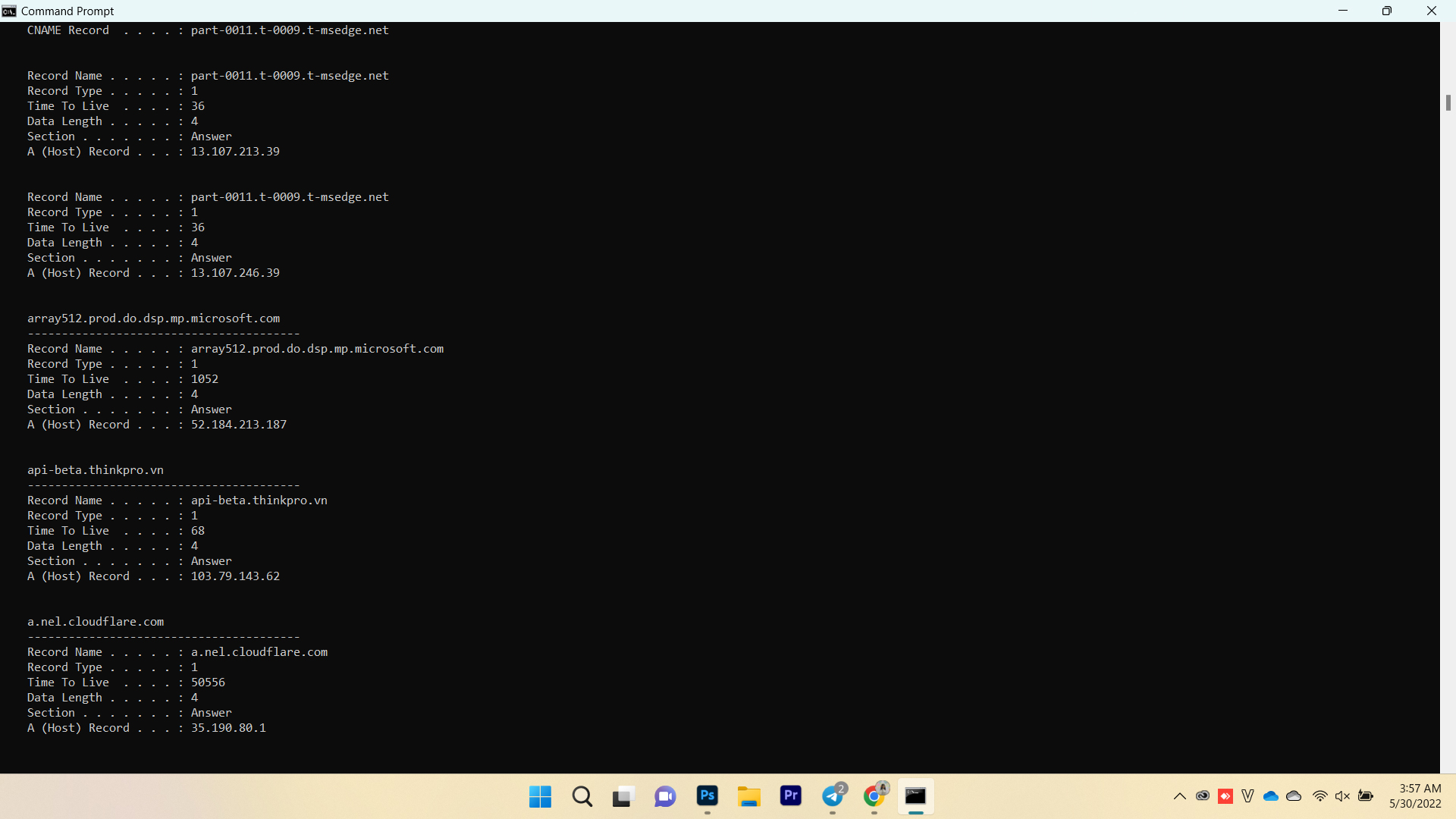Open the Windows Start menu
1456x819 pixels.
pos(540,796)
